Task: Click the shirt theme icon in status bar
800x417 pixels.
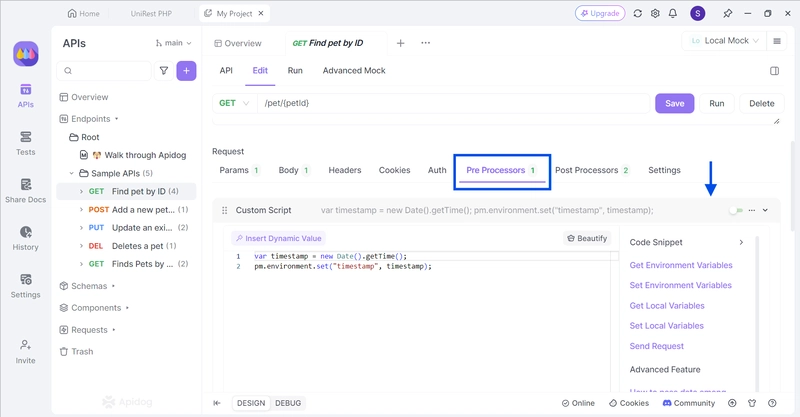Action: point(752,403)
